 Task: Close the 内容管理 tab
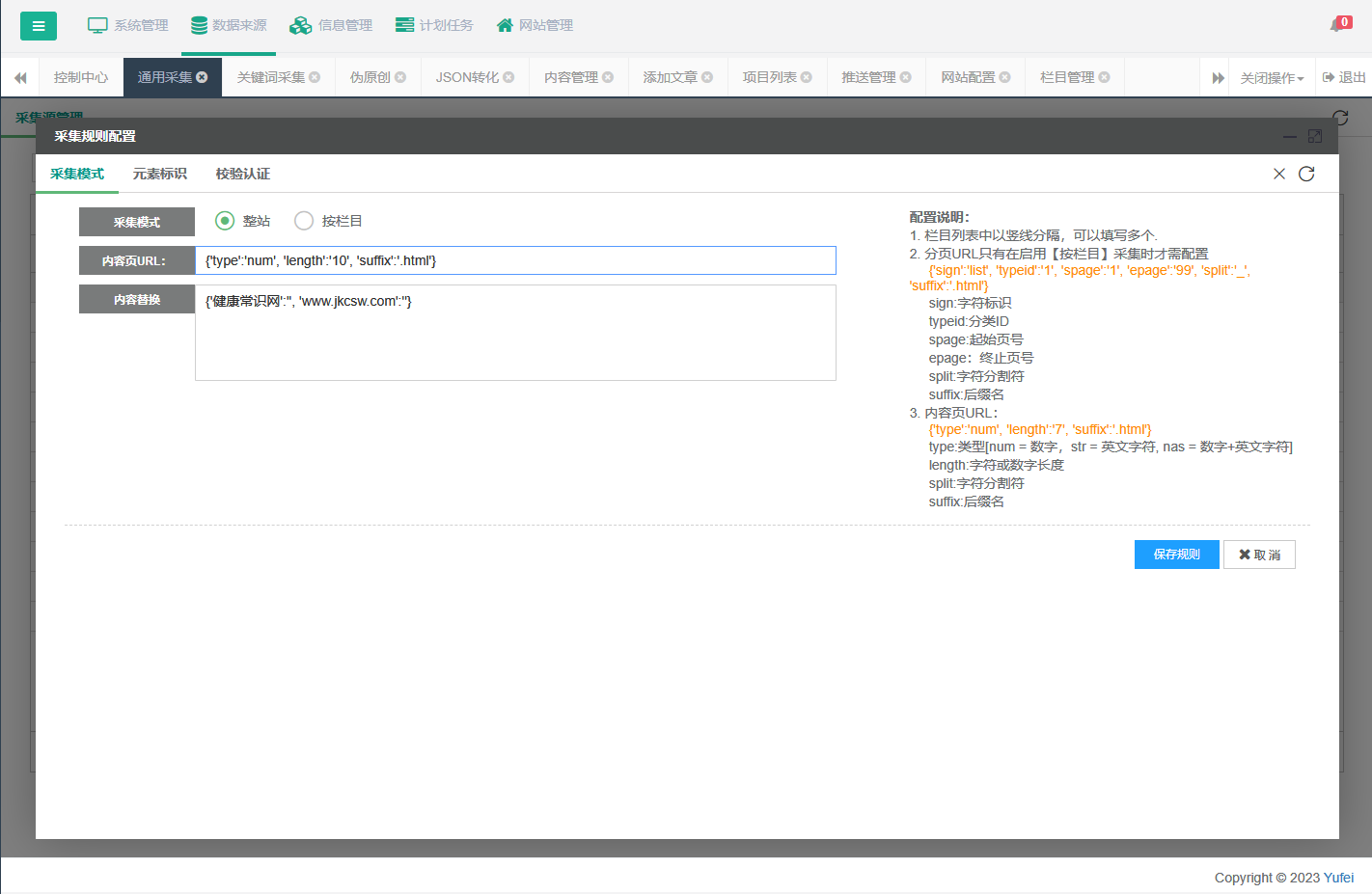608,77
